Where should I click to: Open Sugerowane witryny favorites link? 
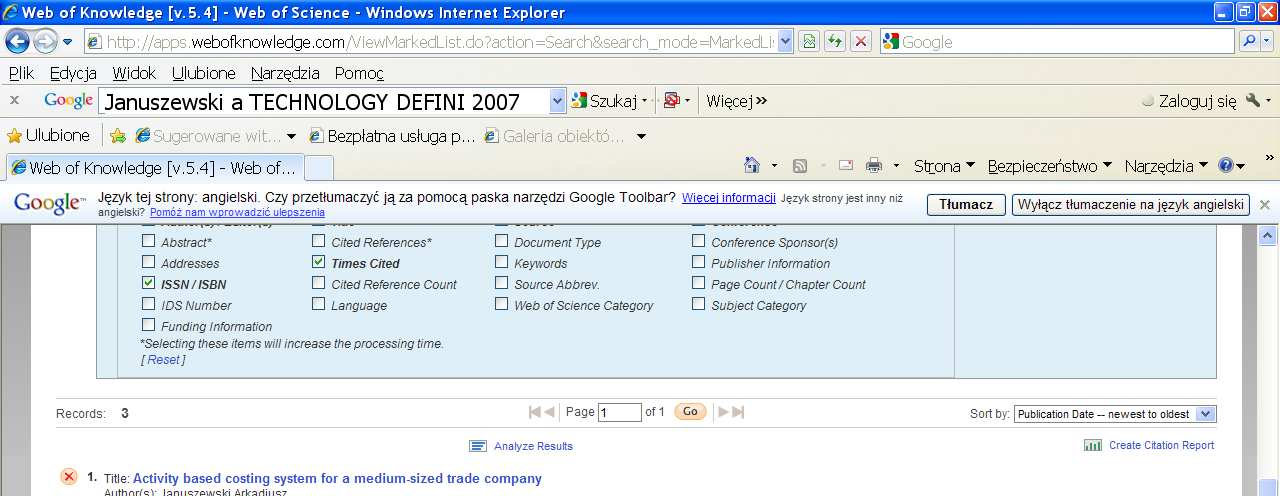click(x=209, y=136)
